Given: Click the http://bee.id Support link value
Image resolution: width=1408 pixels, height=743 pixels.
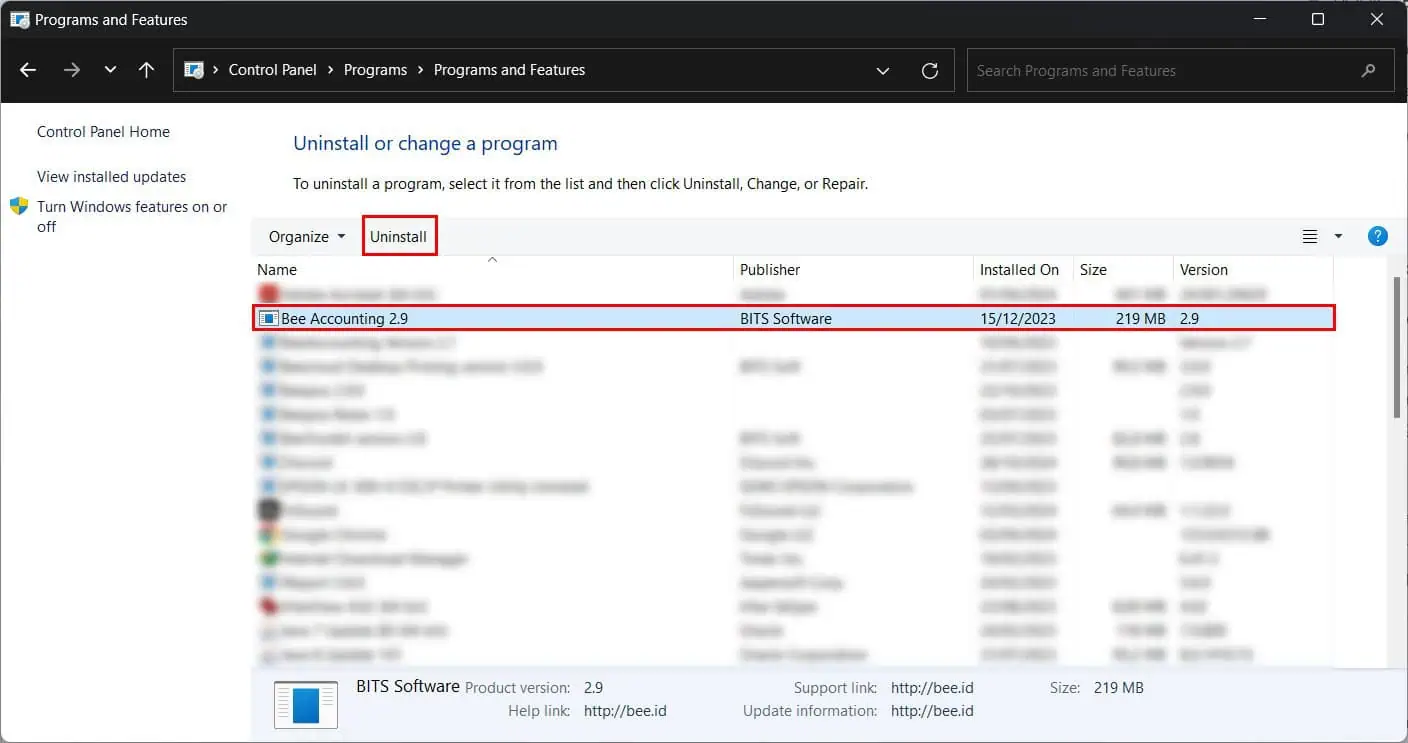Looking at the screenshot, I should (932, 688).
